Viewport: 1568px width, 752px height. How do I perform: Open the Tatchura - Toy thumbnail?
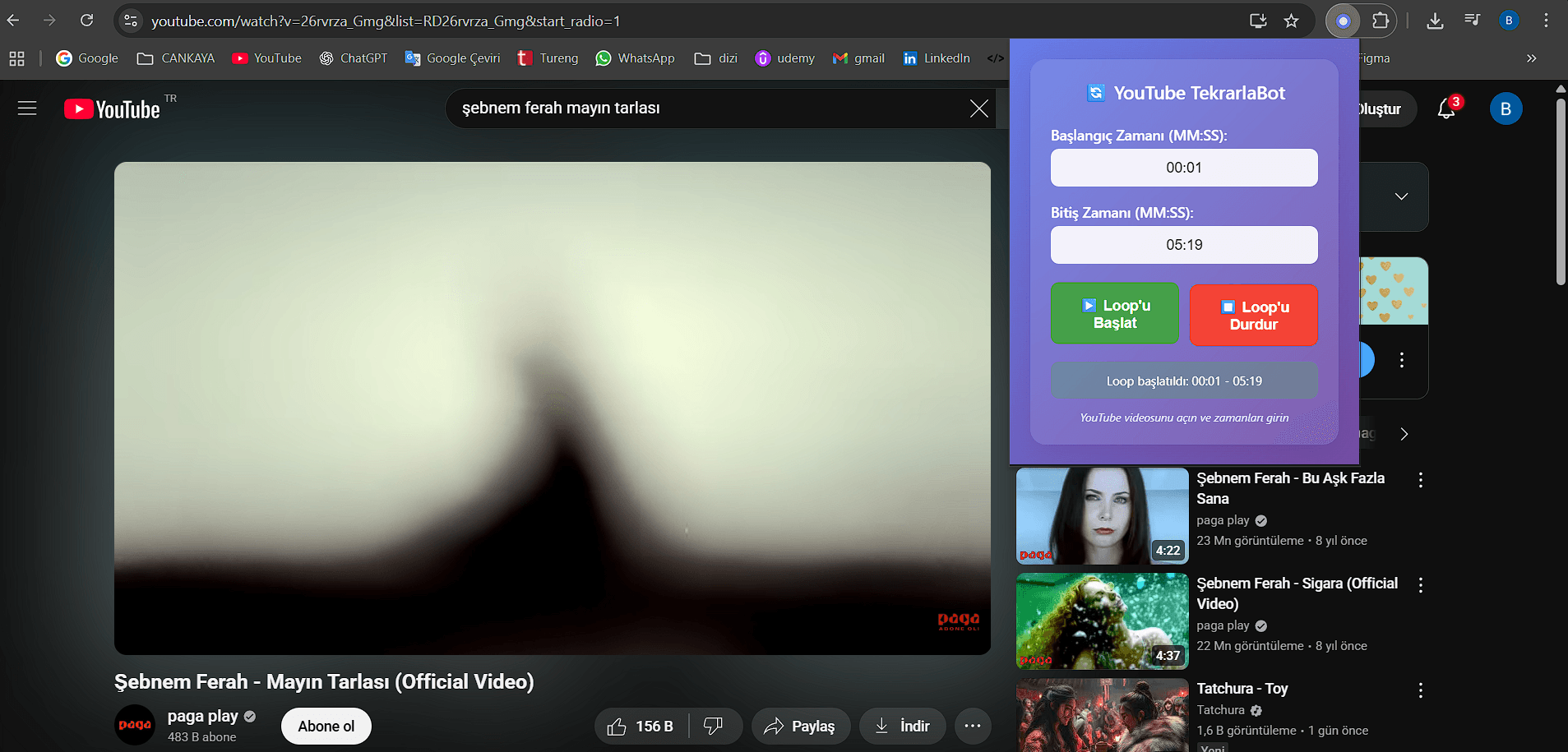pyautogui.click(x=1103, y=715)
